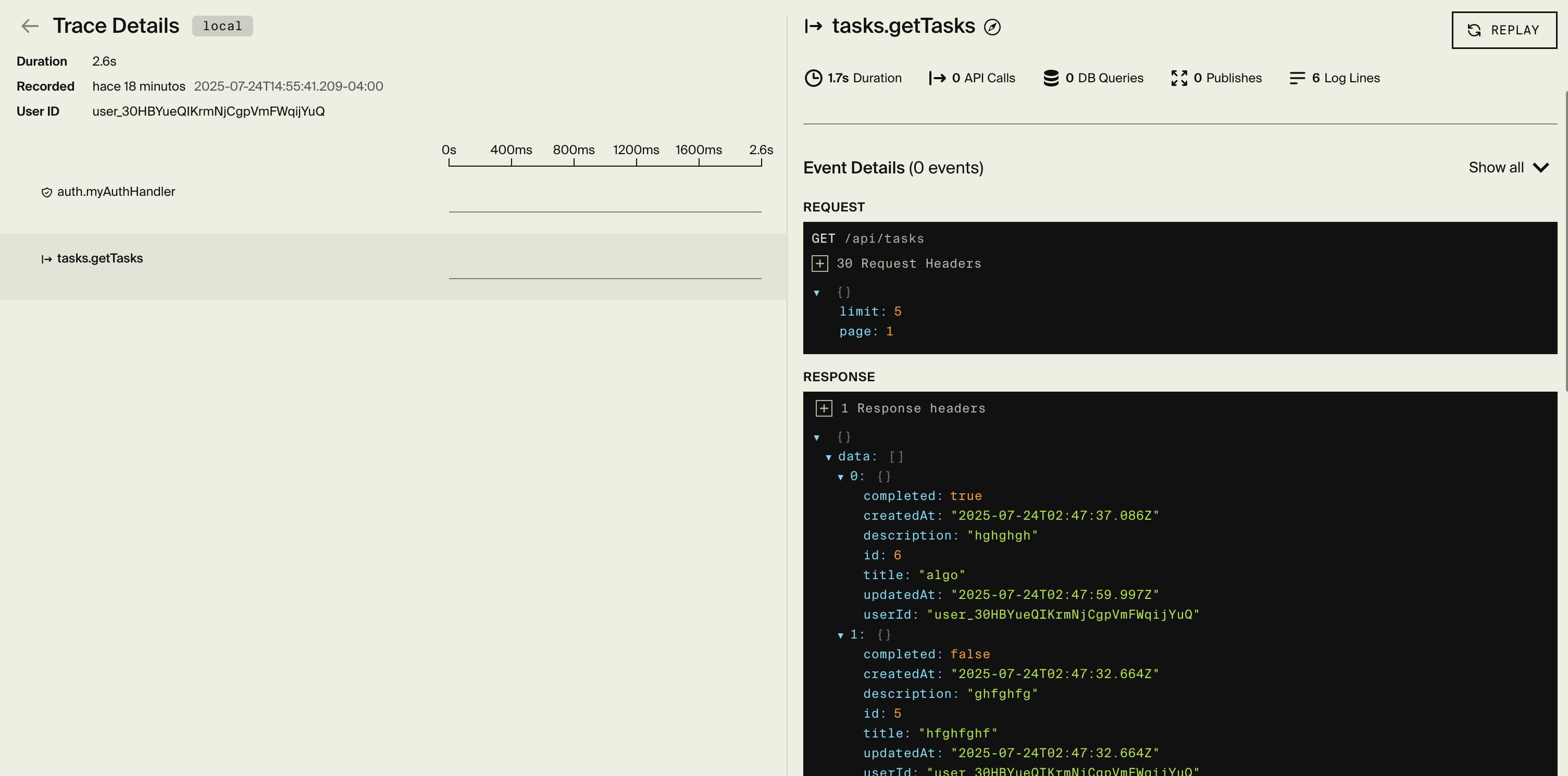This screenshot has height=776, width=1568.
Task: Click the 1200ms marker on the timeline
Action: 636,149
